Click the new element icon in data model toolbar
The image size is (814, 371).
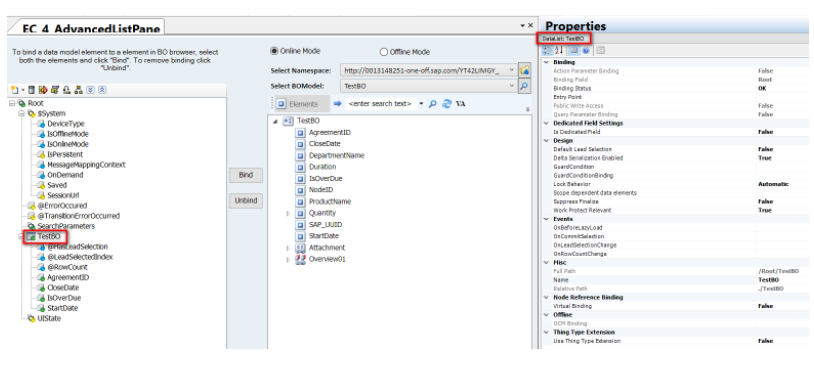click(x=14, y=90)
